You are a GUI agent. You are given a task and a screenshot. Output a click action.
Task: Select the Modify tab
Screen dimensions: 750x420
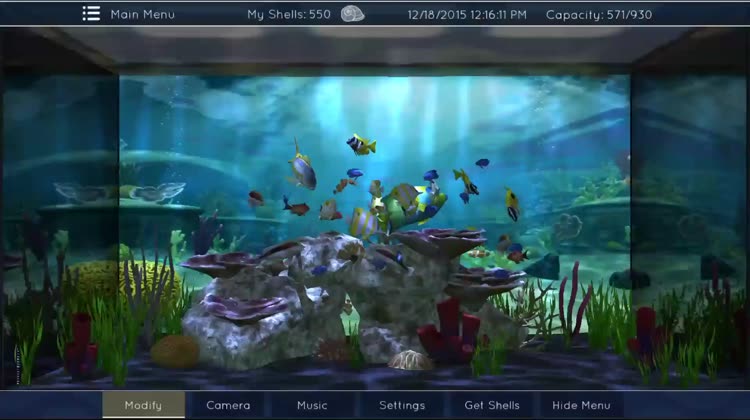[x=143, y=405]
